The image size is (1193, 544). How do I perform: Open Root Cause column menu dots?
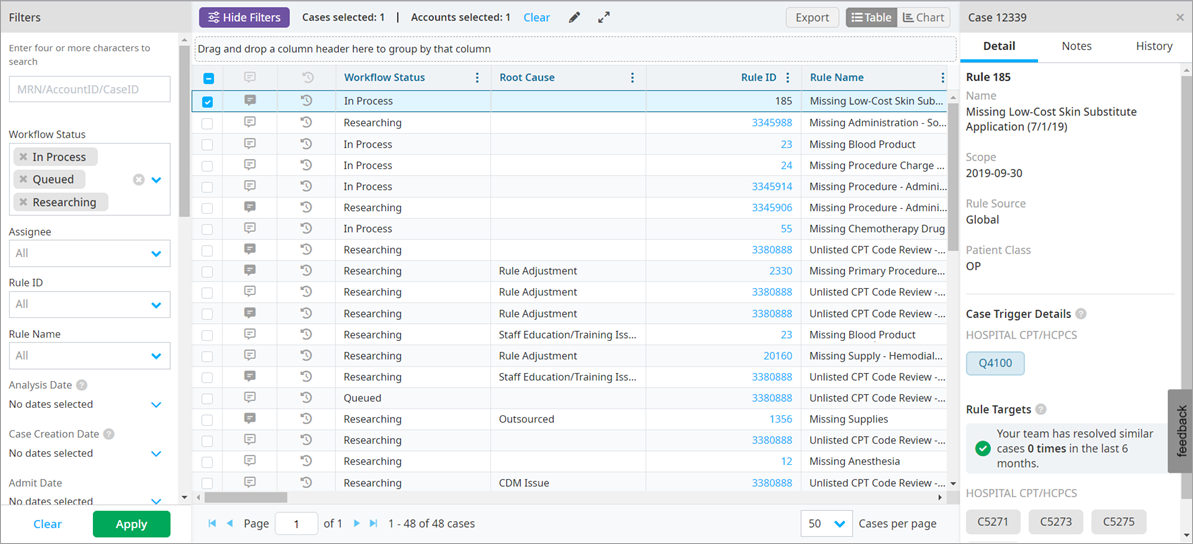[x=632, y=78]
